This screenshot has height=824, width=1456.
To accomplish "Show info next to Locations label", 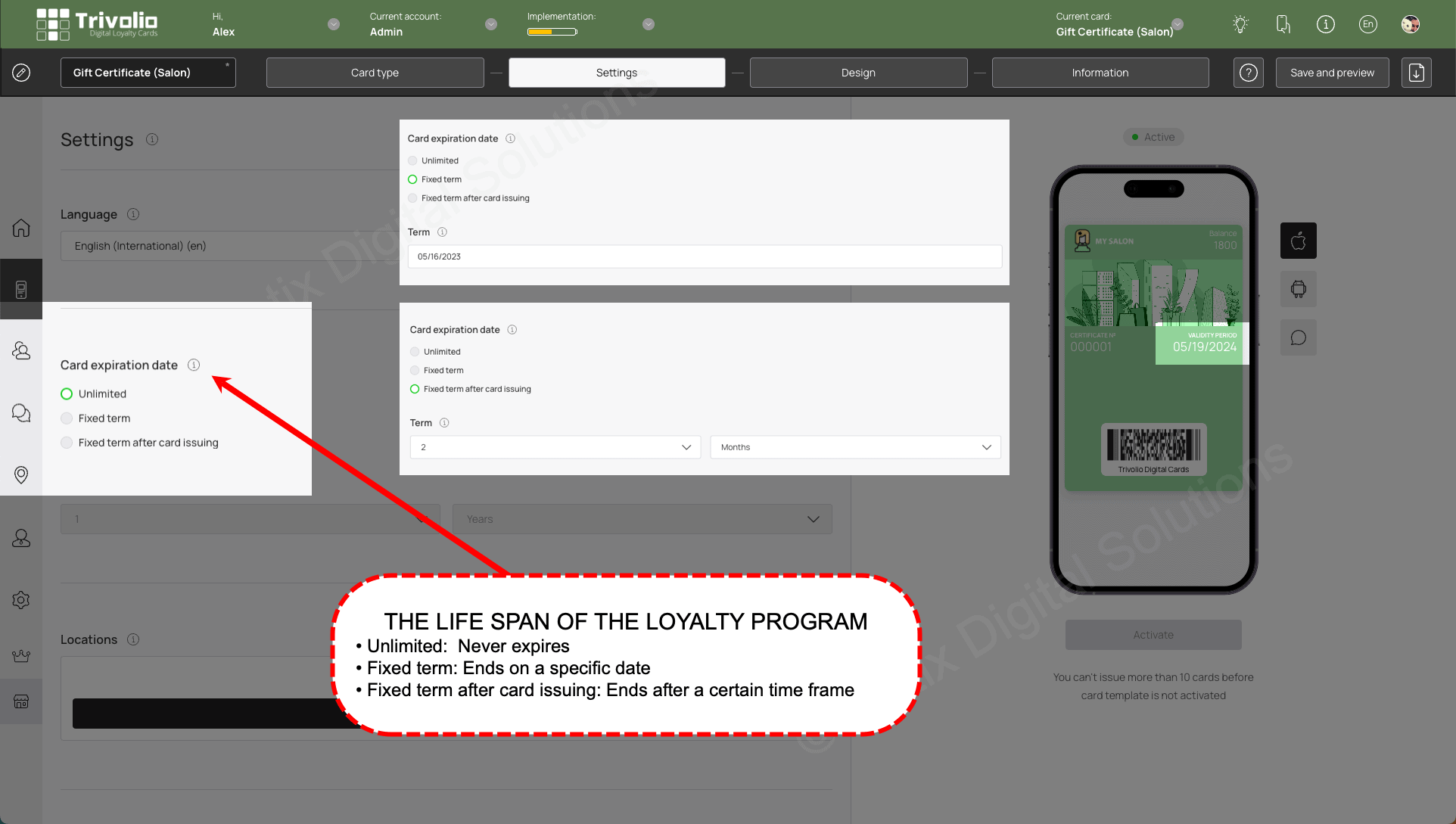I will tap(133, 639).
